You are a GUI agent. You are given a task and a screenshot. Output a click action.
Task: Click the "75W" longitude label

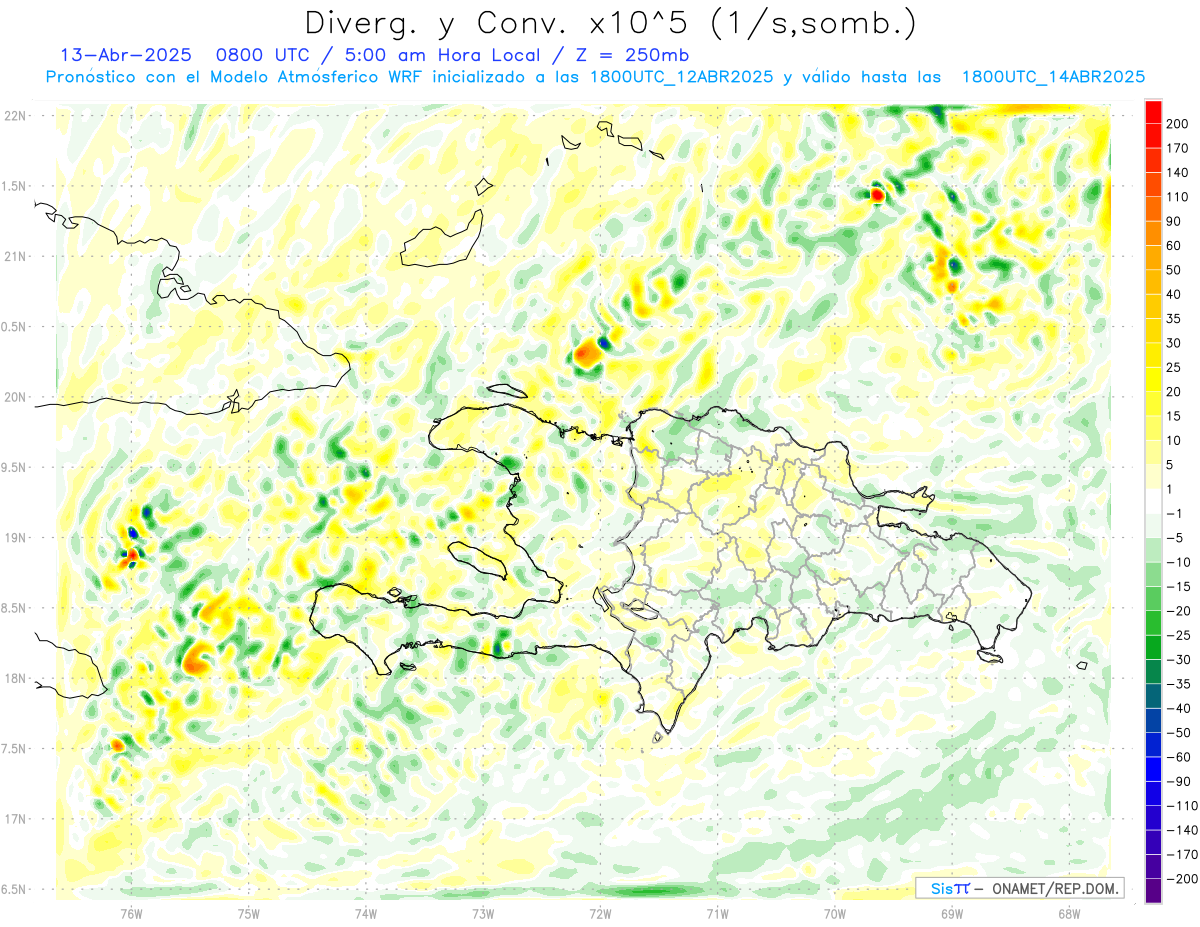(249, 914)
